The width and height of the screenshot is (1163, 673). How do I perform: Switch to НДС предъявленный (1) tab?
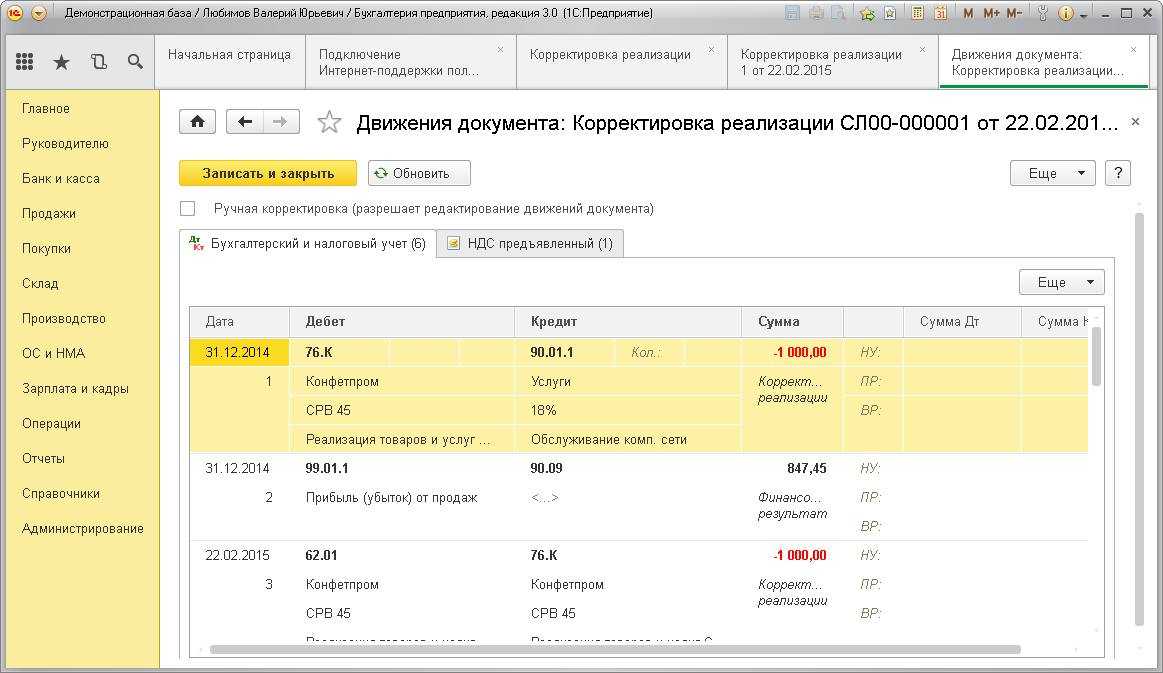point(531,243)
